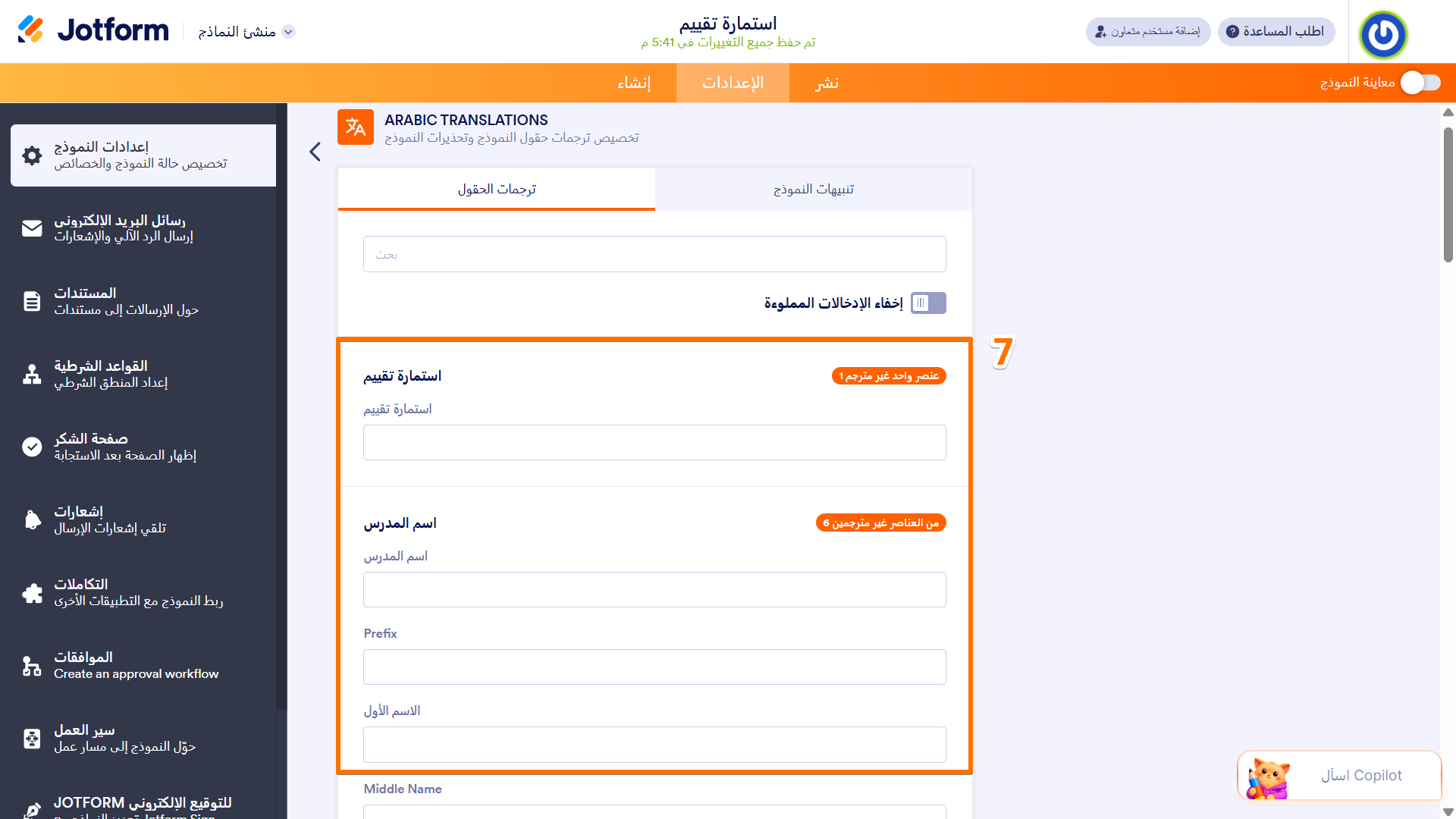Click the استمارة تقييم form title

pyautogui.click(x=728, y=24)
